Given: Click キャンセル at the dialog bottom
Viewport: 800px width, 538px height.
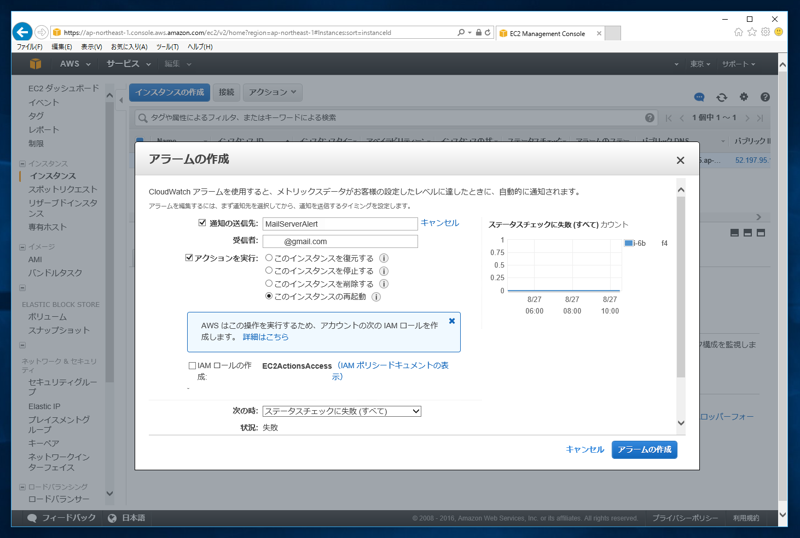Looking at the screenshot, I should [x=585, y=450].
